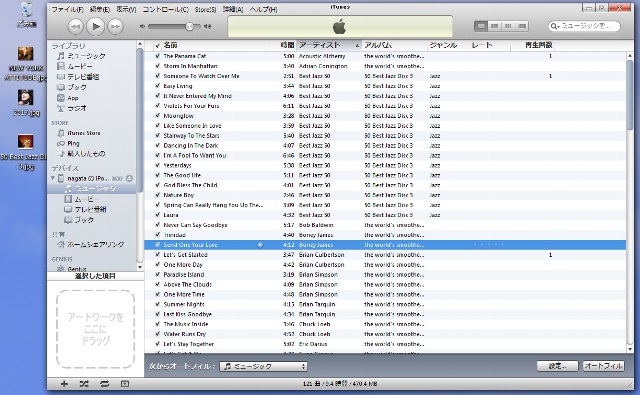640x395 pixels.
Task: Open the Store(S) menu
Action: 205,9
